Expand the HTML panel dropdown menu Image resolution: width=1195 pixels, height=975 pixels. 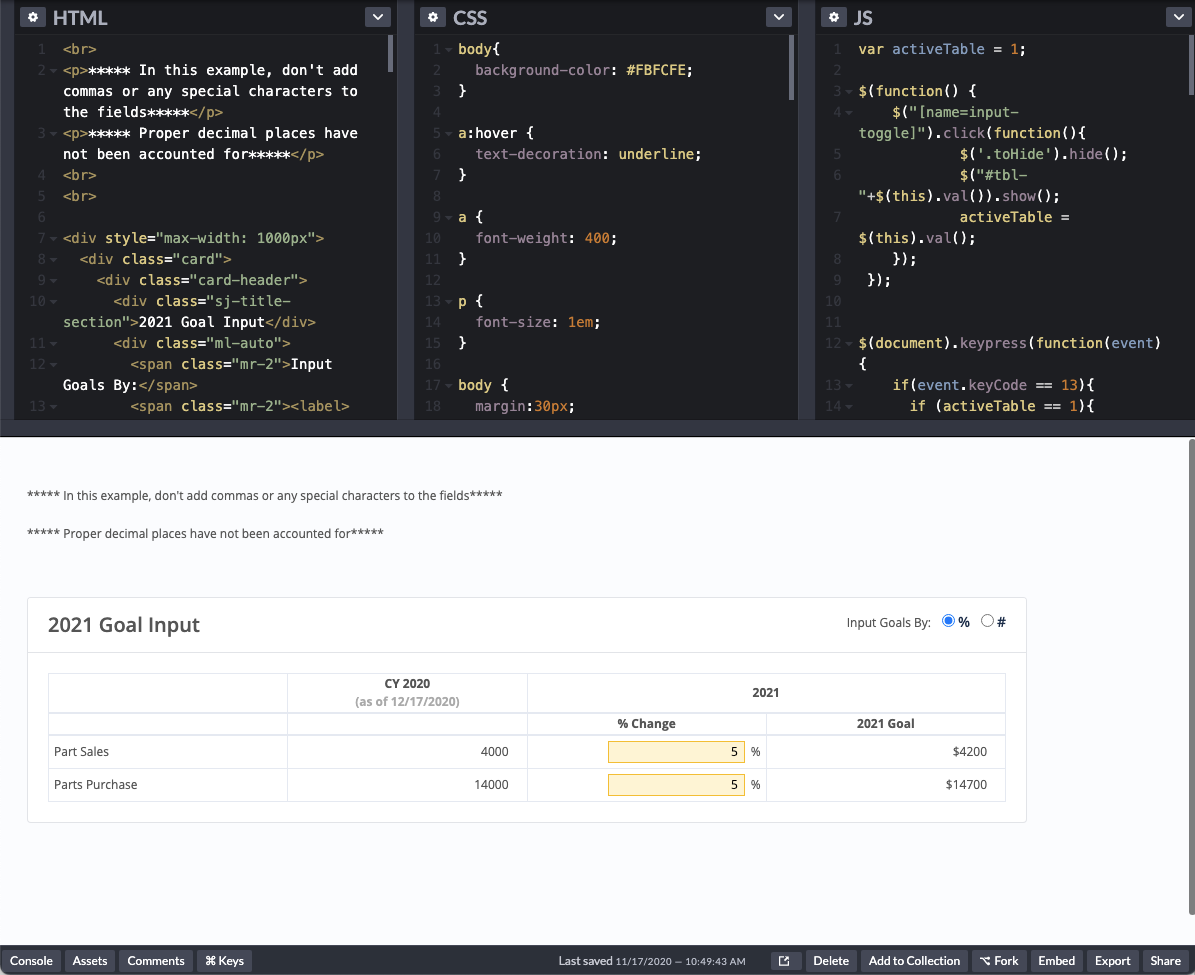click(x=377, y=17)
